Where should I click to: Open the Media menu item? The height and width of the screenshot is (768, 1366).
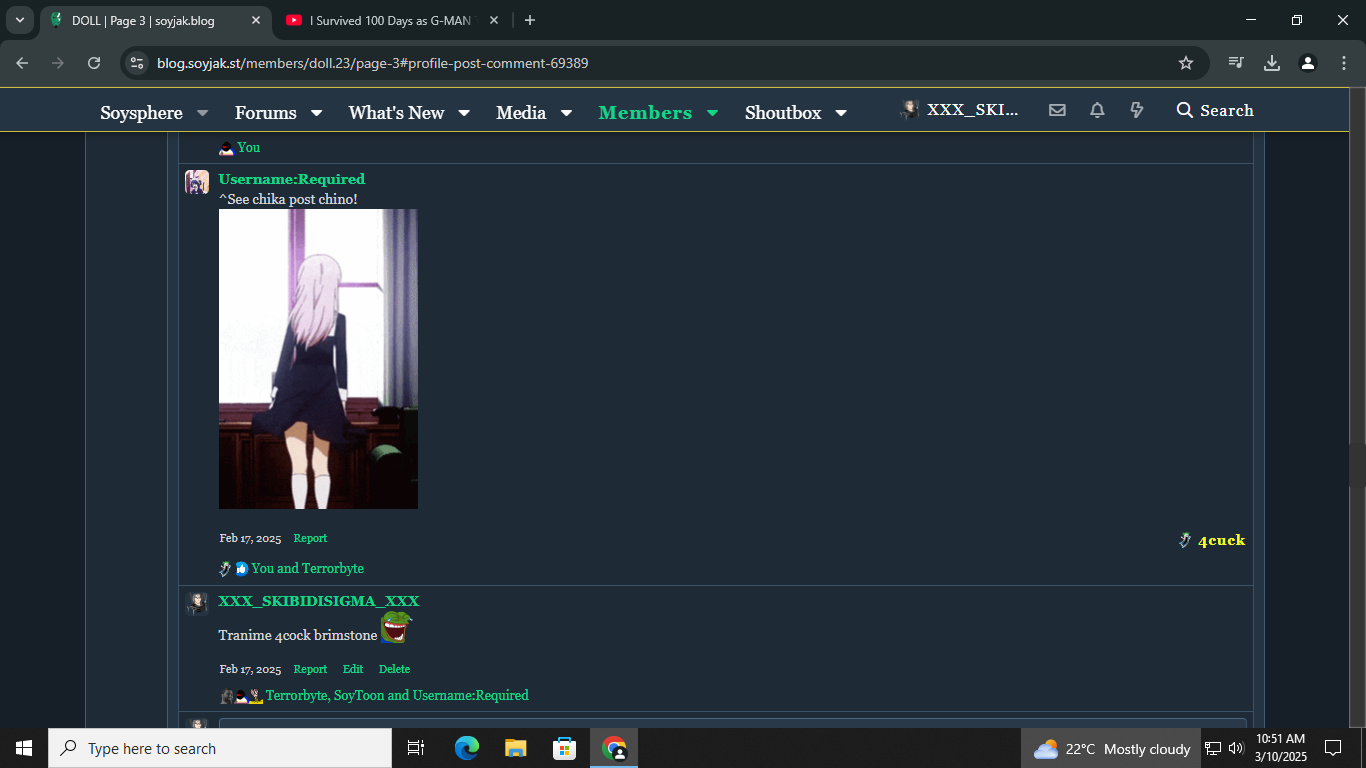coord(521,113)
